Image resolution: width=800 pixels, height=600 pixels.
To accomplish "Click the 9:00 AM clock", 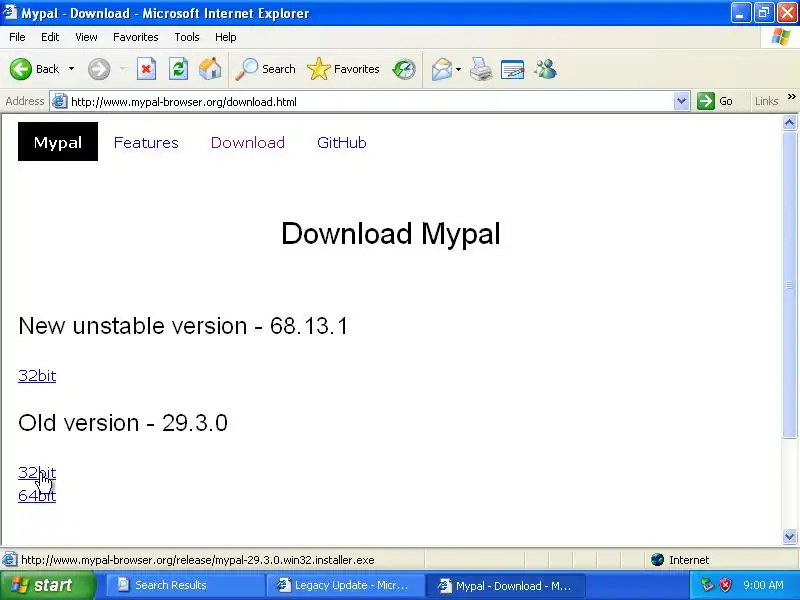I will pyautogui.click(x=763, y=585).
